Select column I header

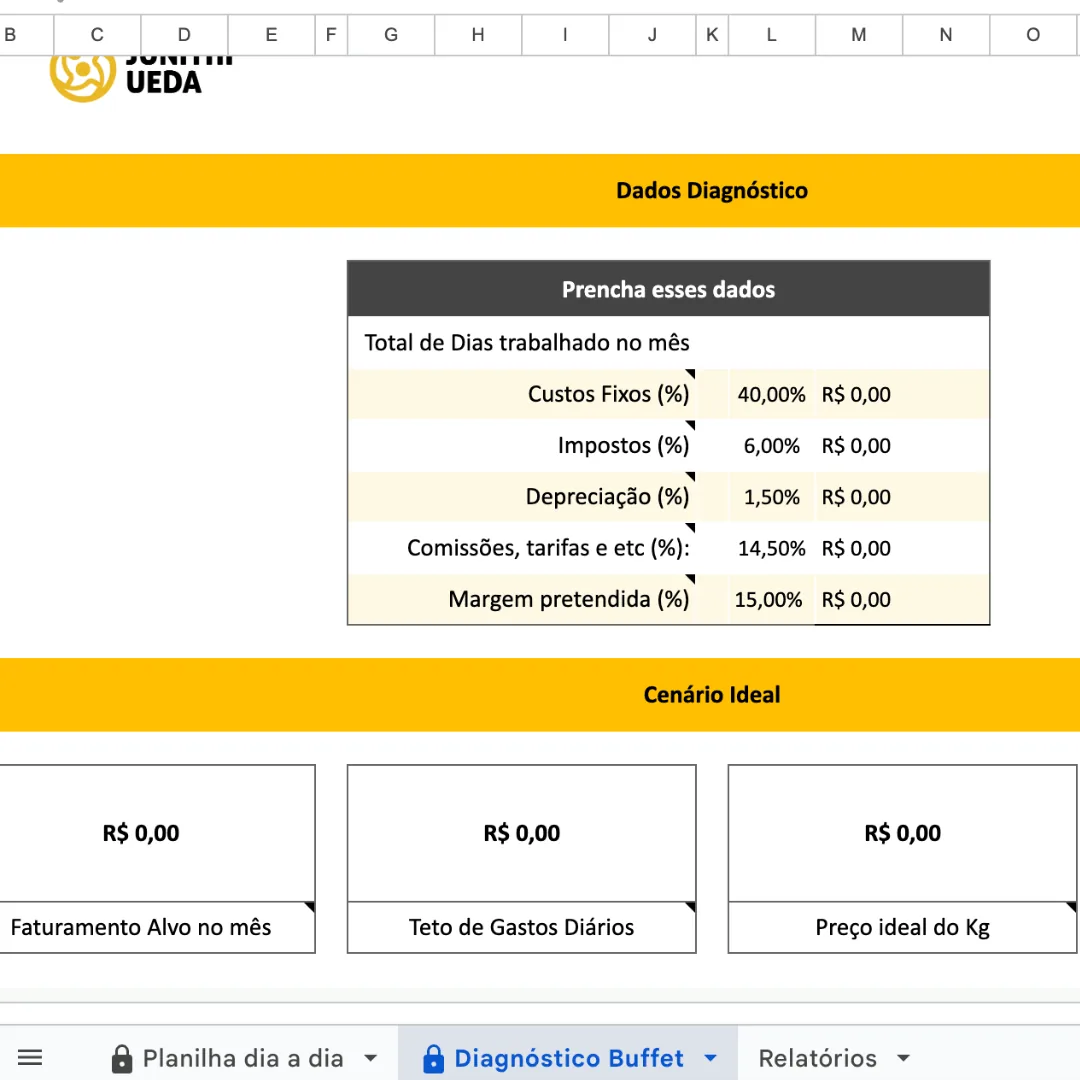pyautogui.click(x=565, y=34)
